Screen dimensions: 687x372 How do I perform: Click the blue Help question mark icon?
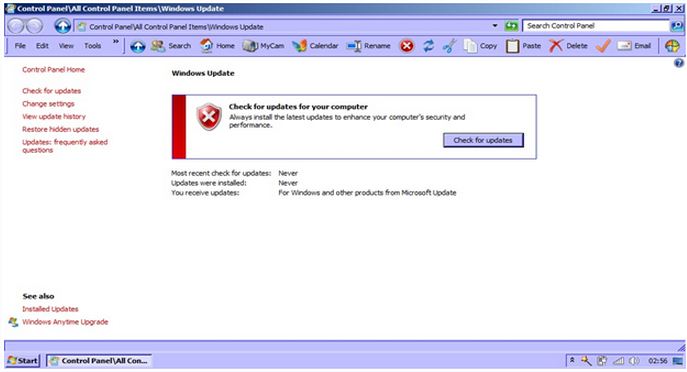[x=679, y=63]
